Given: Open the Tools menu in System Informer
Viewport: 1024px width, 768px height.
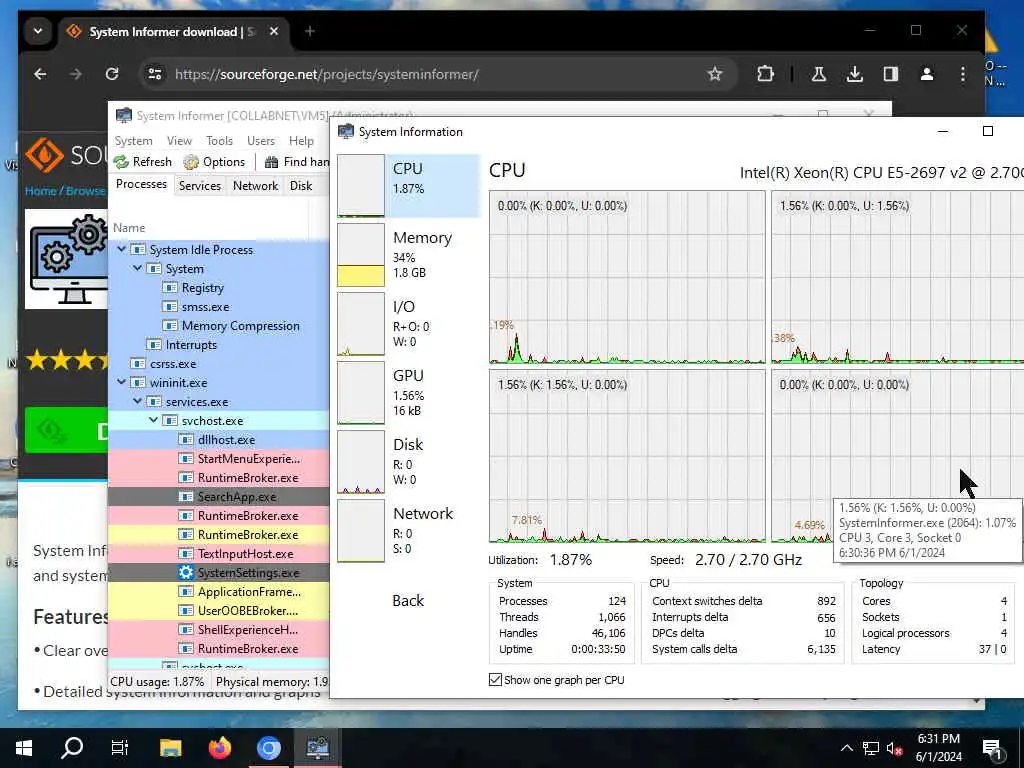Looking at the screenshot, I should coord(219,140).
